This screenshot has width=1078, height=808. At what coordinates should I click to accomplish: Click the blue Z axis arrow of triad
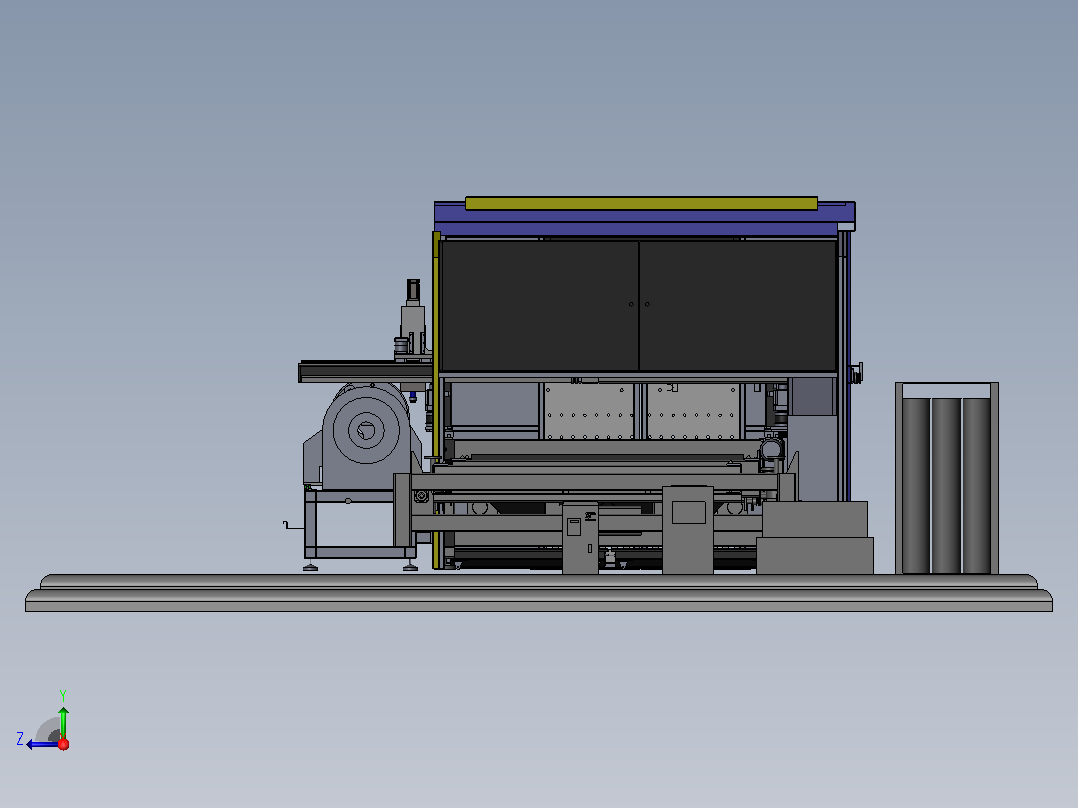pyautogui.click(x=41, y=745)
